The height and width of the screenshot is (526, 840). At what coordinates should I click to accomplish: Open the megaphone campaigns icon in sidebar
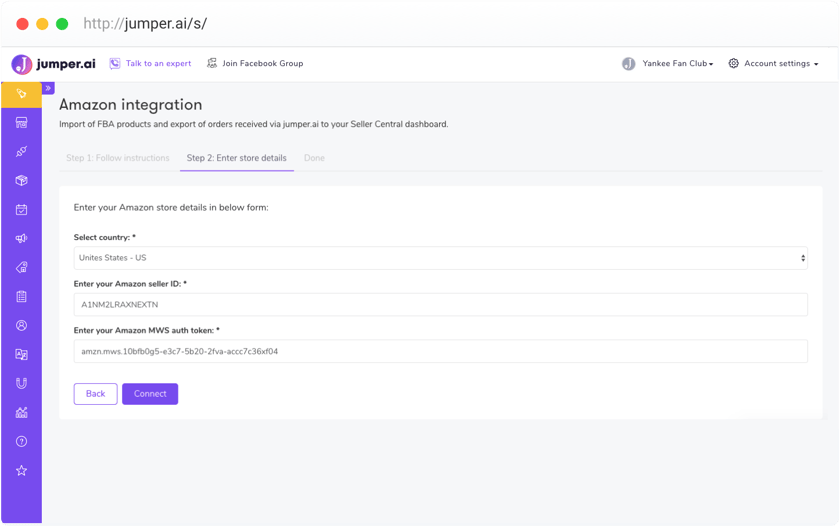click(x=21, y=239)
